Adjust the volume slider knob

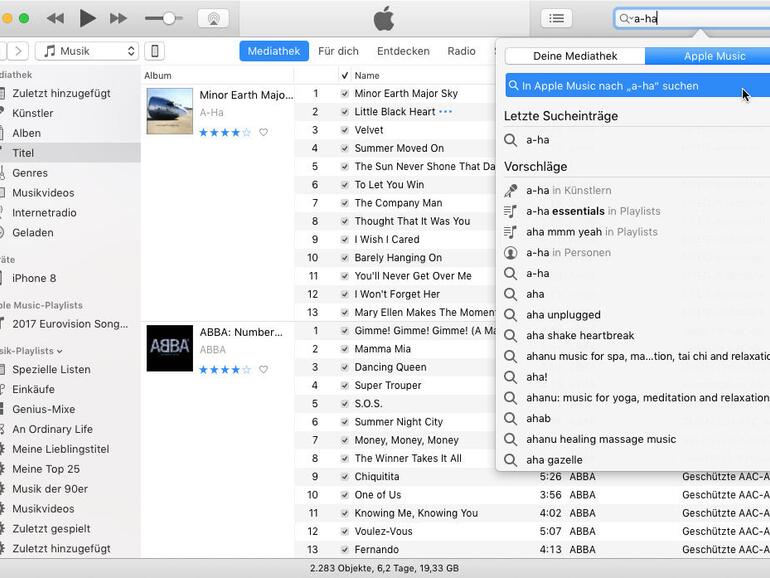pos(169,19)
